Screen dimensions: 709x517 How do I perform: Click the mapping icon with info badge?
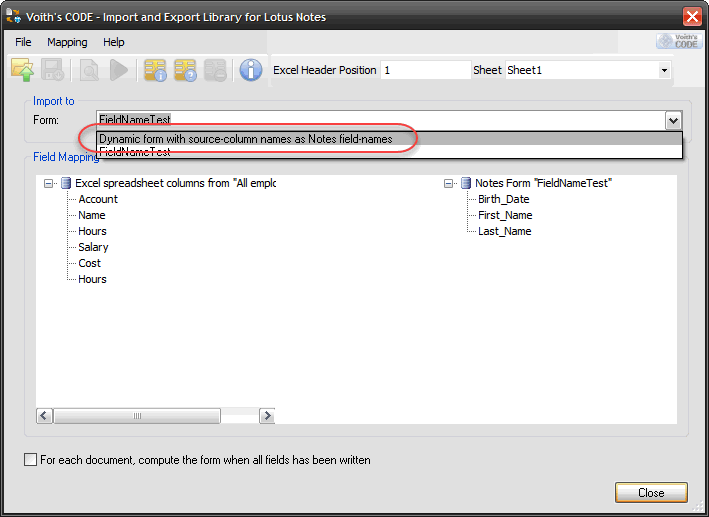pyautogui.click(x=155, y=70)
